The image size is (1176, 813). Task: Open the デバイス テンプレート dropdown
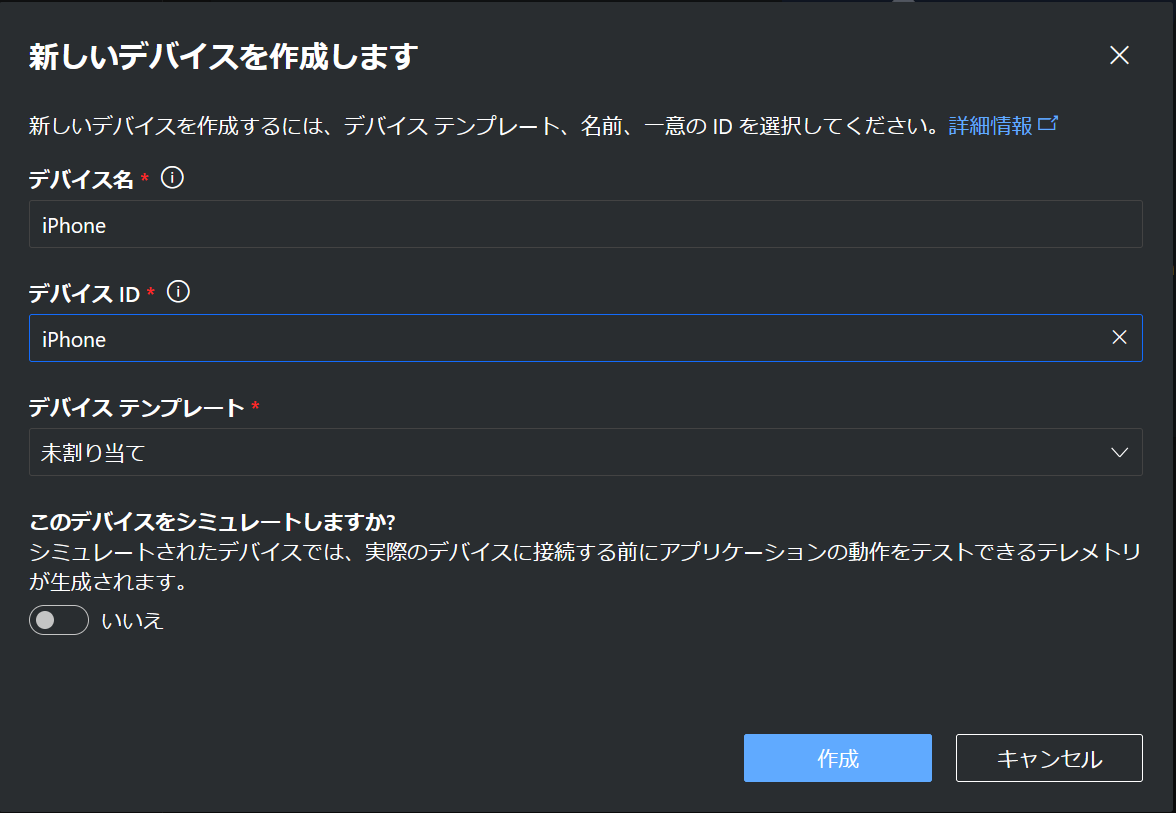[586, 452]
